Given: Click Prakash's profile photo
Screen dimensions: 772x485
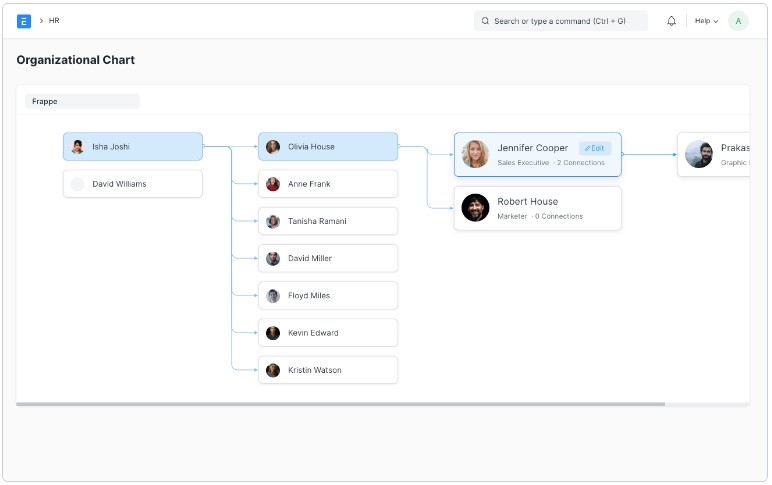Looking at the screenshot, I should pos(699,154).
